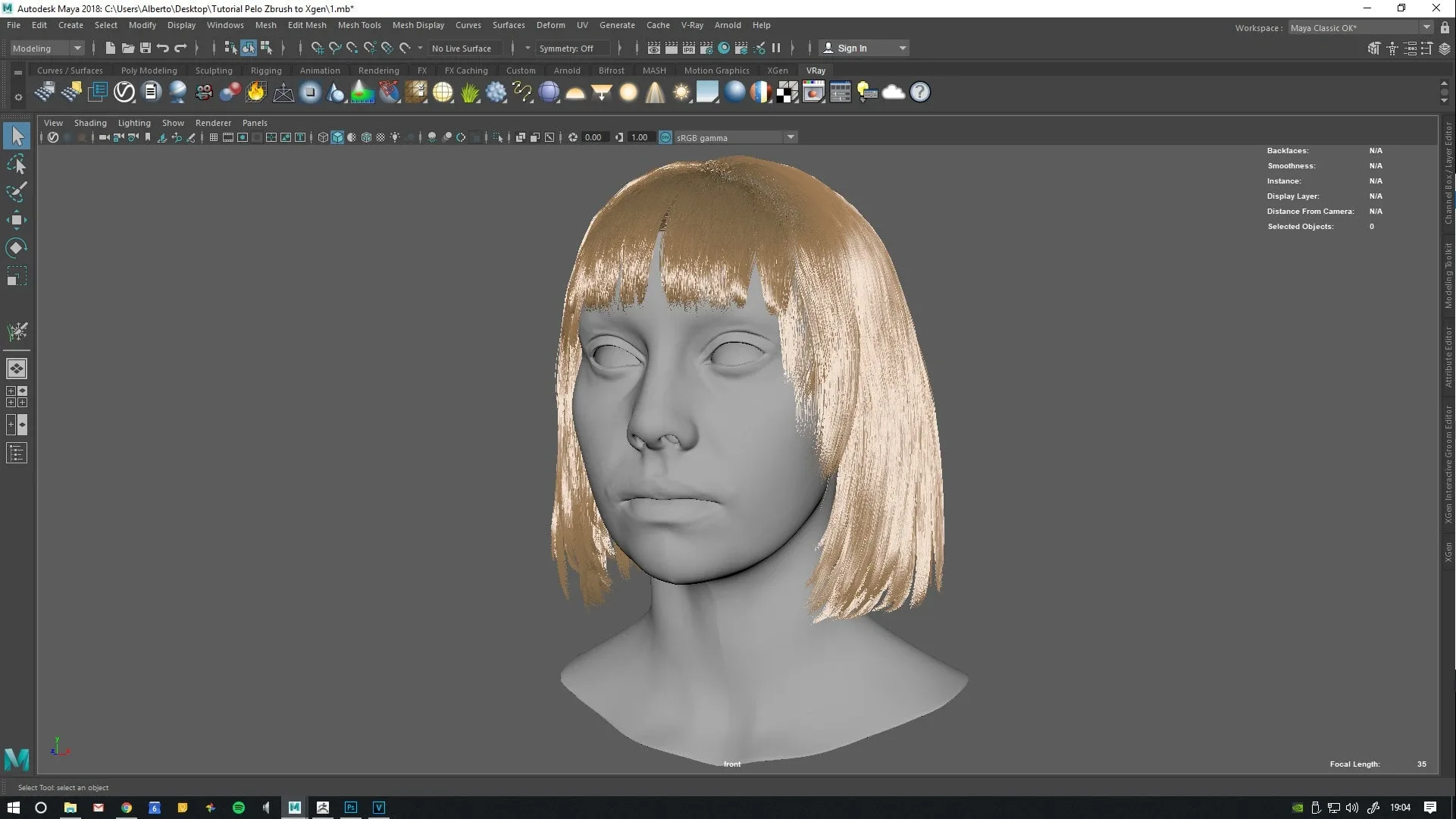Click the V-Ray Fur grass icon in the shelf

tap(468, 92)
